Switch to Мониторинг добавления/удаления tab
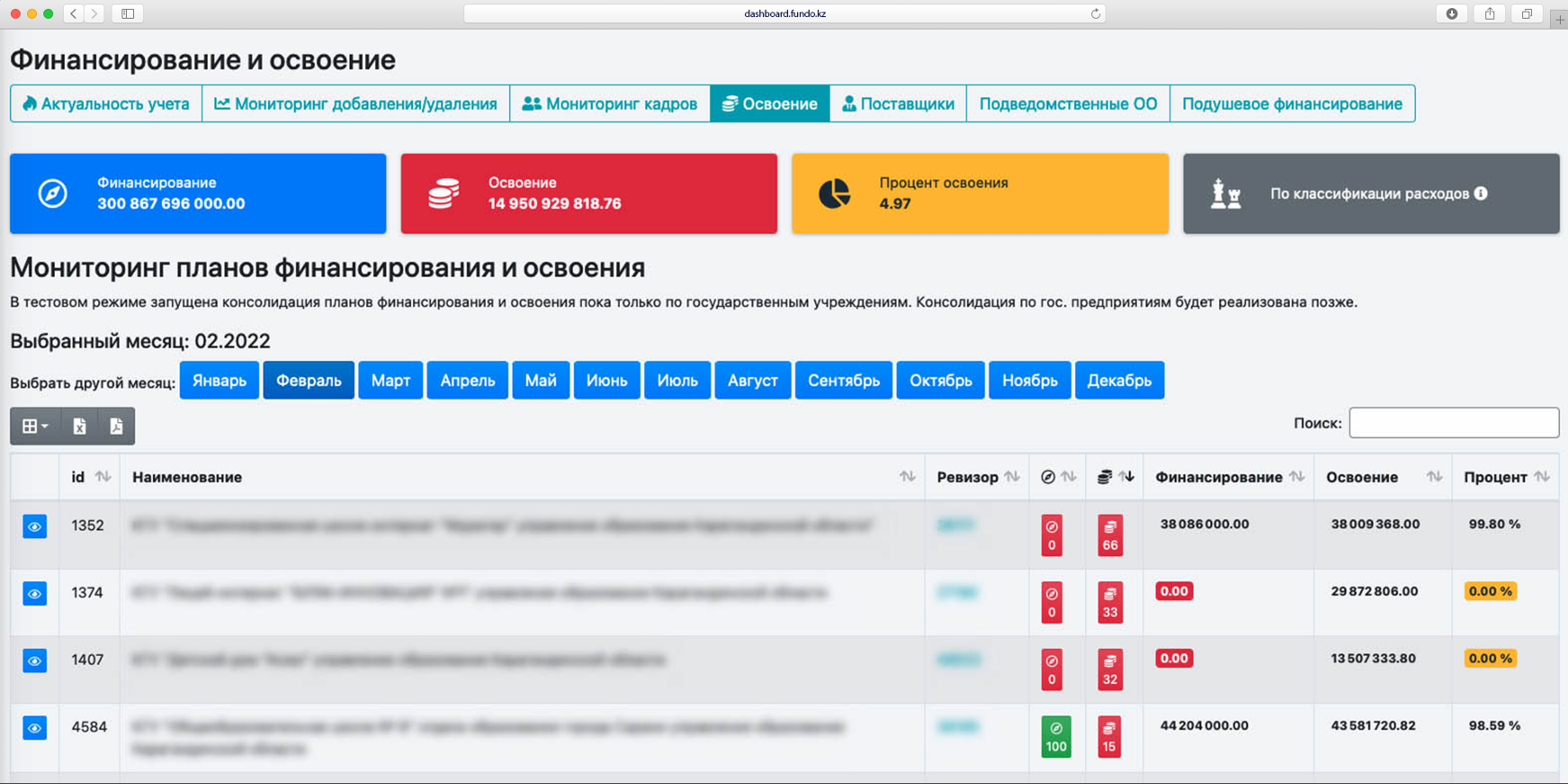Image resolution: width=1568 pixels, height=784 pixels. pyautogui.click(x=356, y=104)
